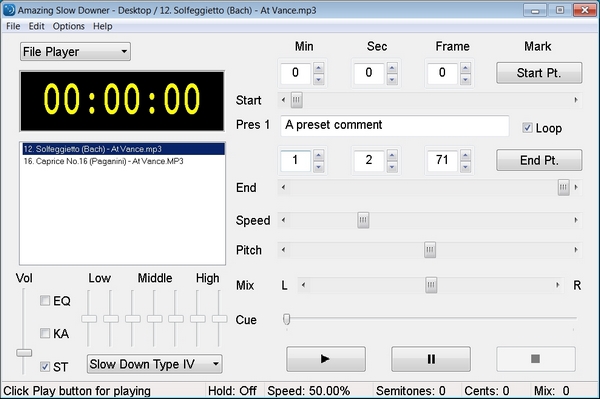Start playback with the Play button

coord(326,359)
